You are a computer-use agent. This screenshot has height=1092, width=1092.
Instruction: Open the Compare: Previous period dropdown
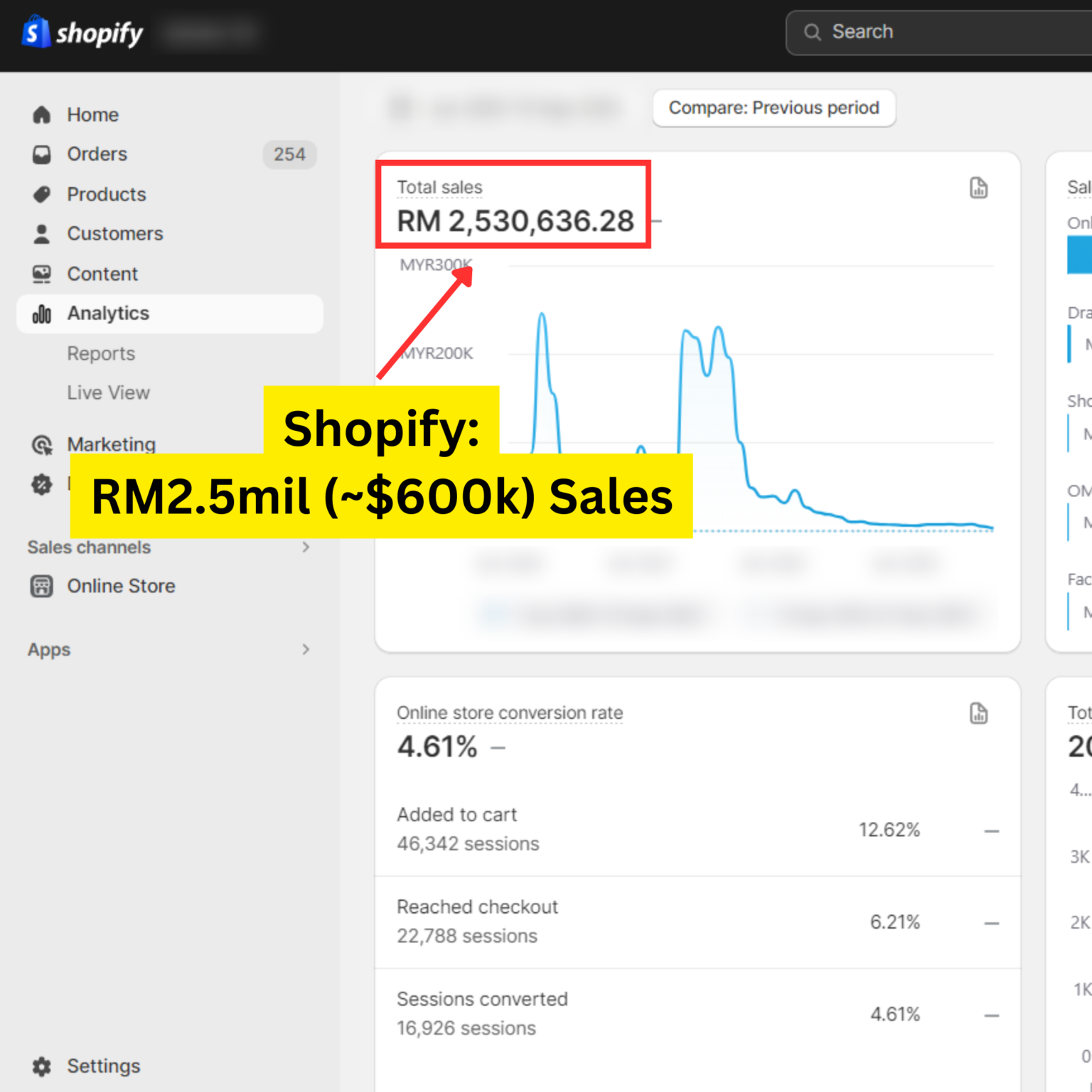(x=773, y=108)
